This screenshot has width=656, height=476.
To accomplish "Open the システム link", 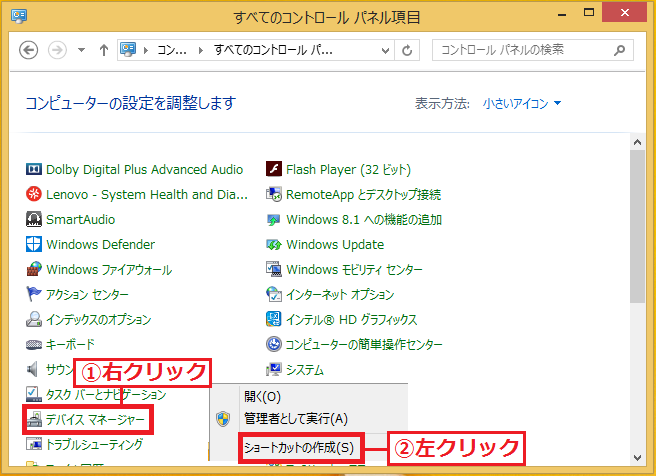I will pos(305,370).
